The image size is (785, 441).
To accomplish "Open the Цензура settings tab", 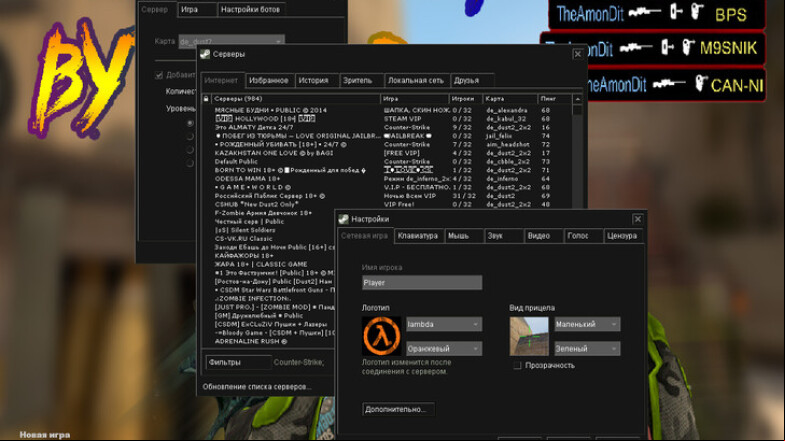I will pos(622,235).
